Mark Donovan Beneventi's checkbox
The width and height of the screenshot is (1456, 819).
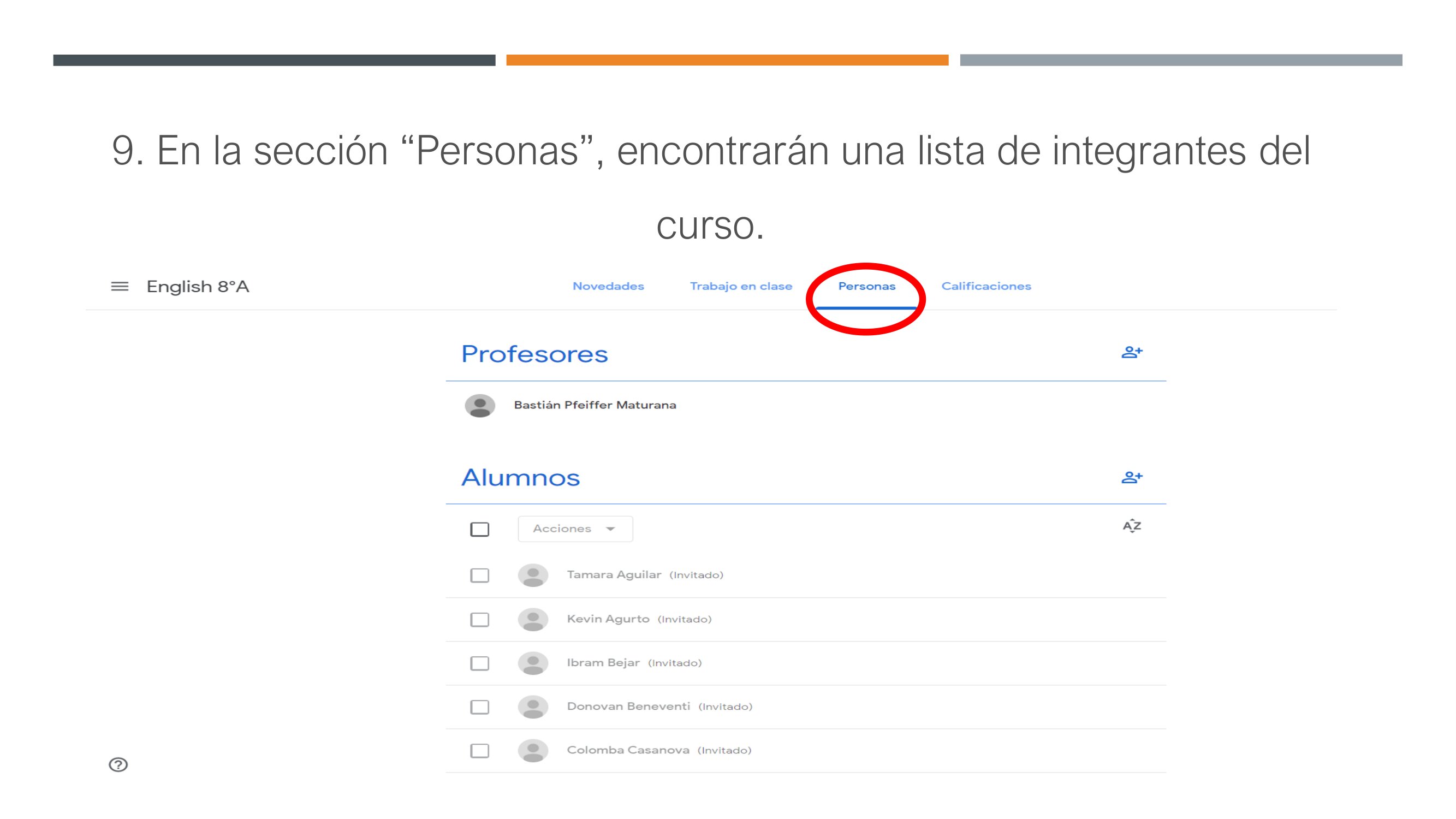pyautogui.click(x=480, y=707)
